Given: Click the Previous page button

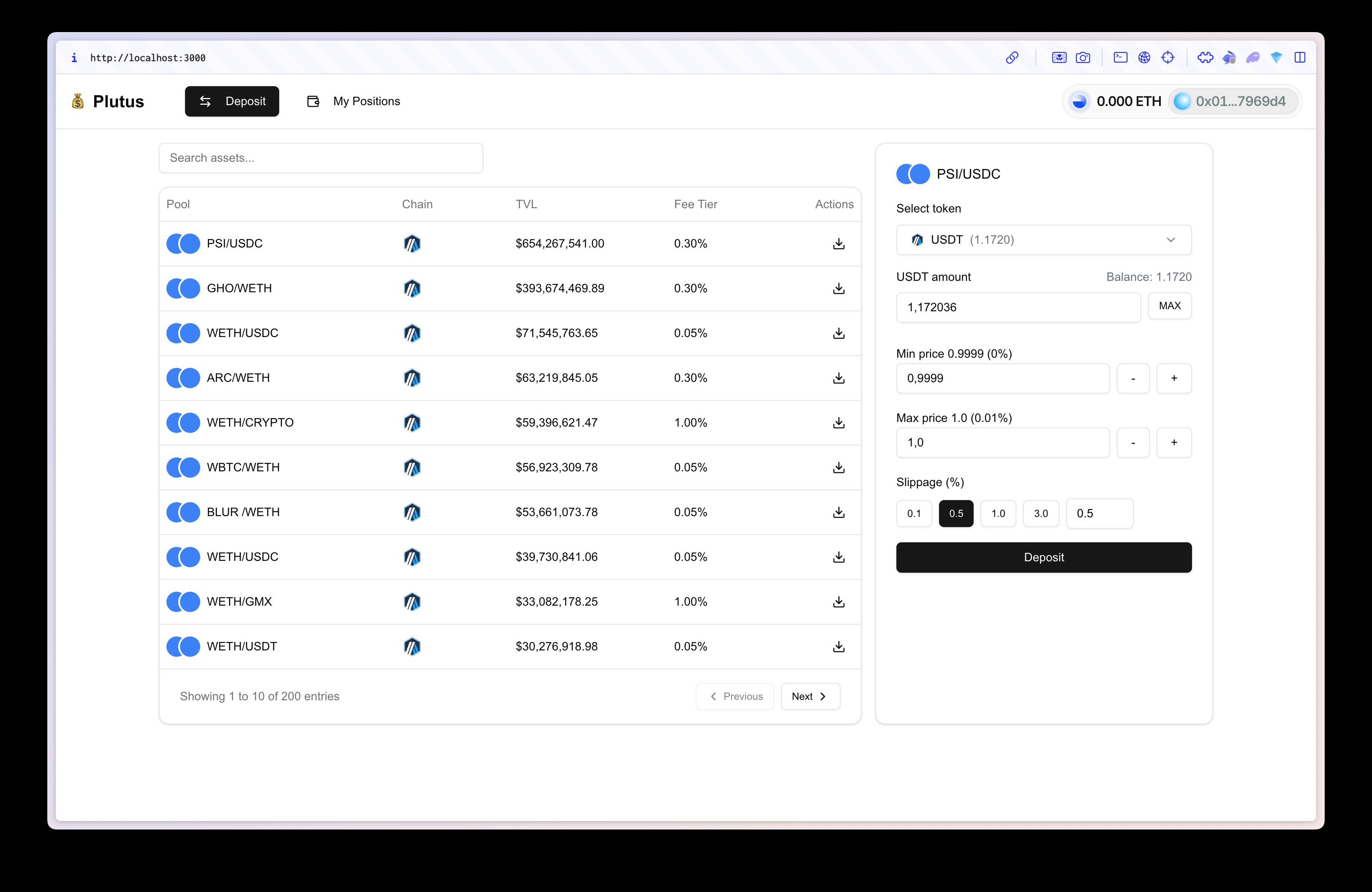Looking at the screenshot, I should click(x=735, y=696).
